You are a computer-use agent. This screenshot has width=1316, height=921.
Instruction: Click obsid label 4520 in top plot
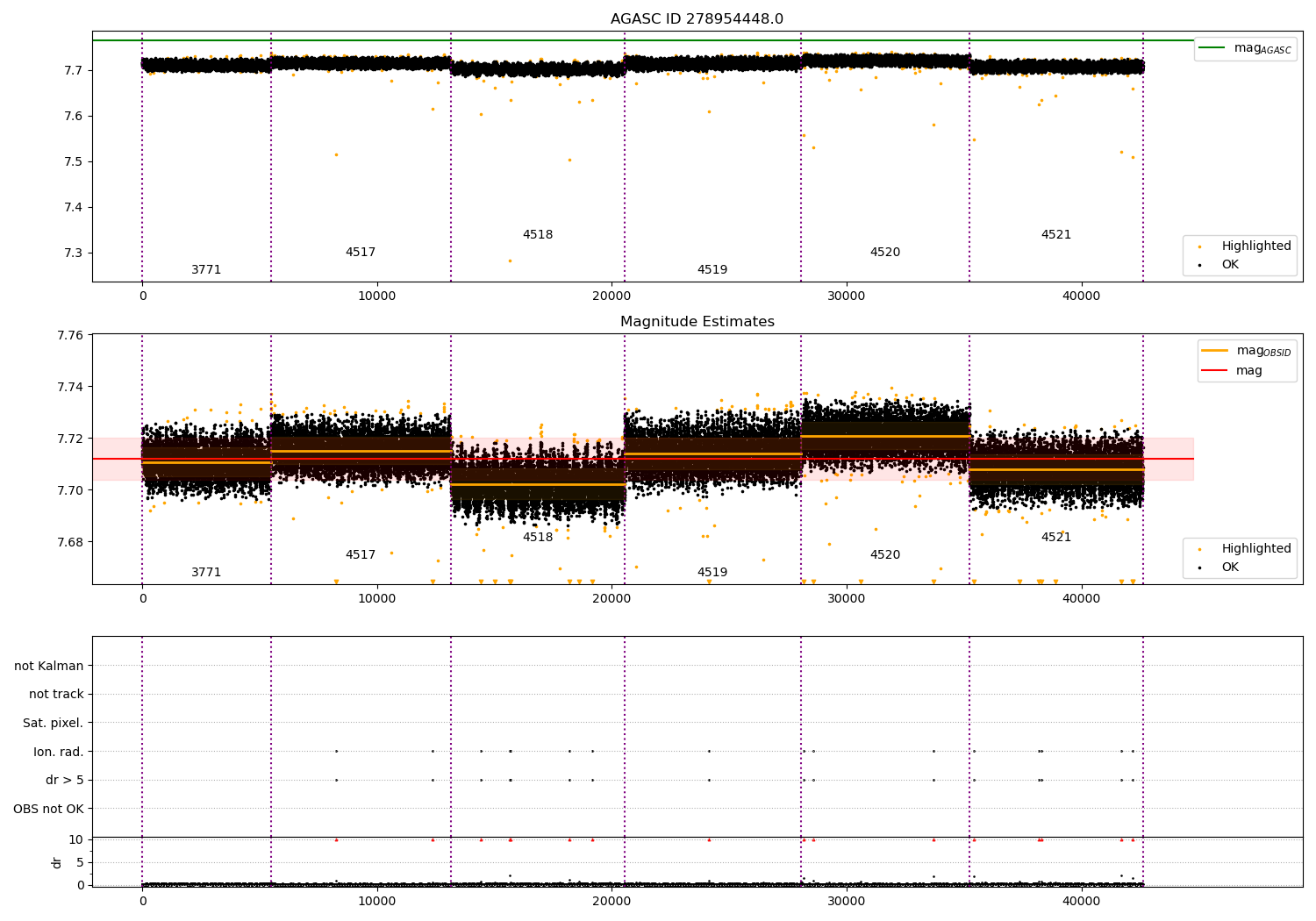(x=885, y=252)
